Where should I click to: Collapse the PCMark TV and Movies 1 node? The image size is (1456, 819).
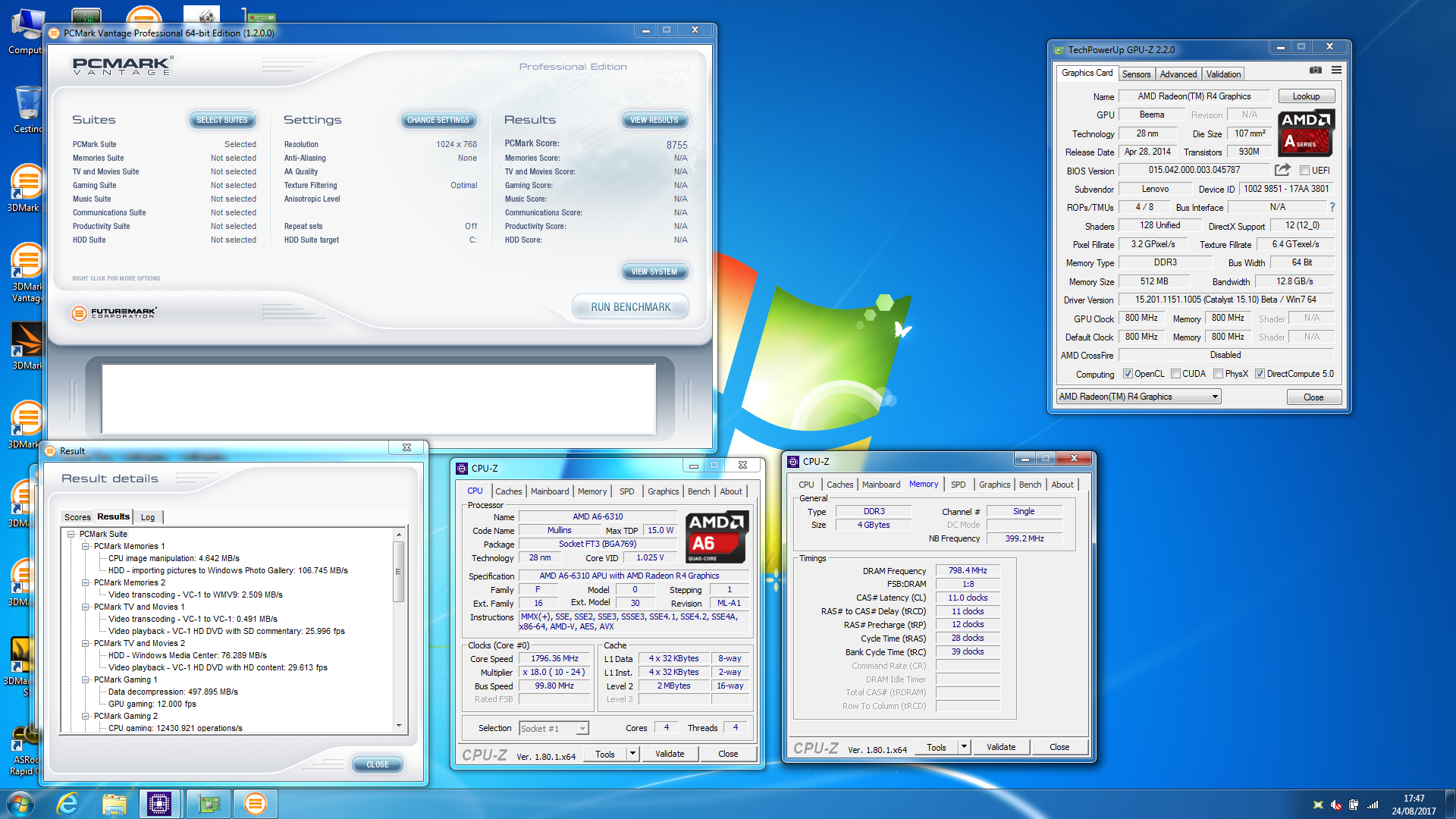click(86, 607)
